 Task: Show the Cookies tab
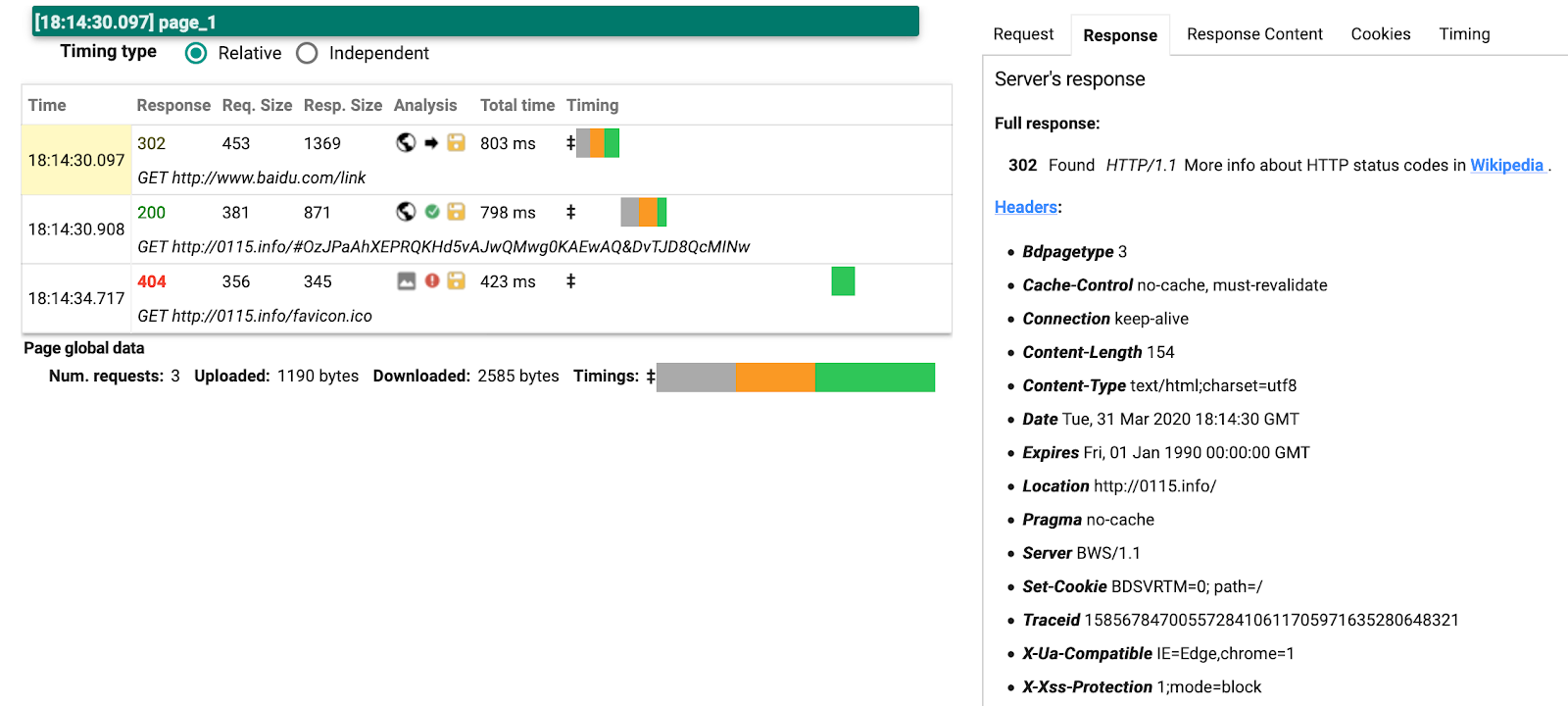[1381, 34]
